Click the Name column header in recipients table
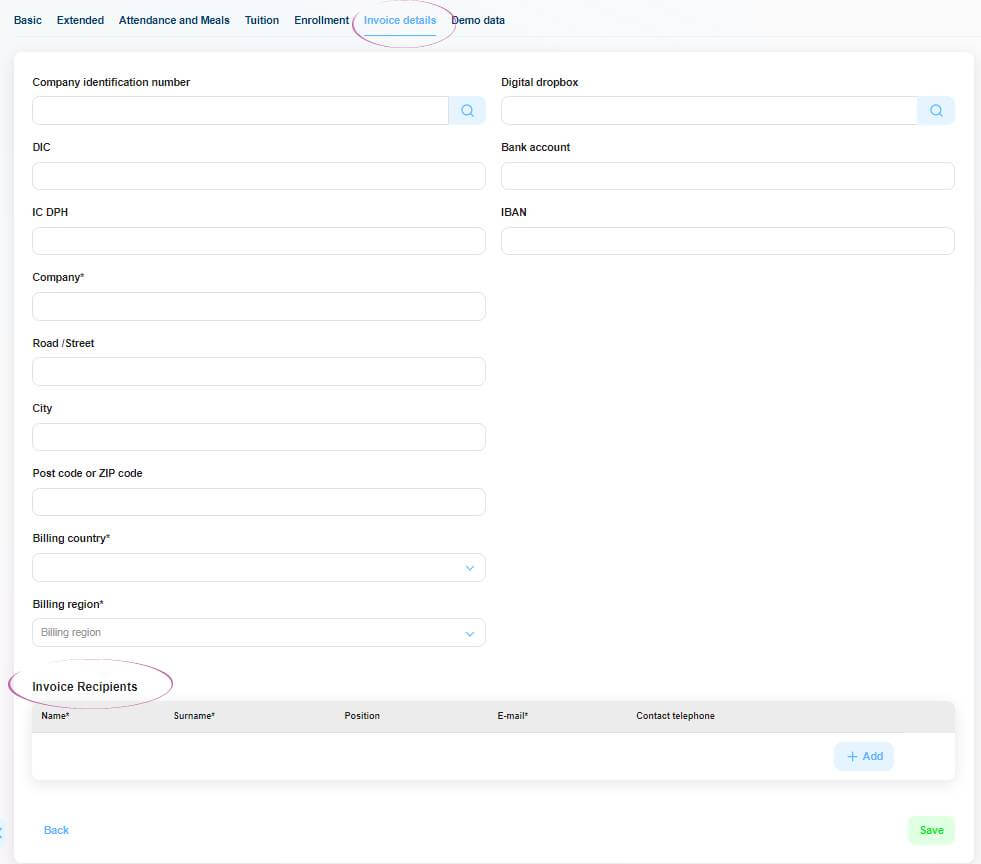The width and height of the screenshot is (981, 864). [55, 716]
